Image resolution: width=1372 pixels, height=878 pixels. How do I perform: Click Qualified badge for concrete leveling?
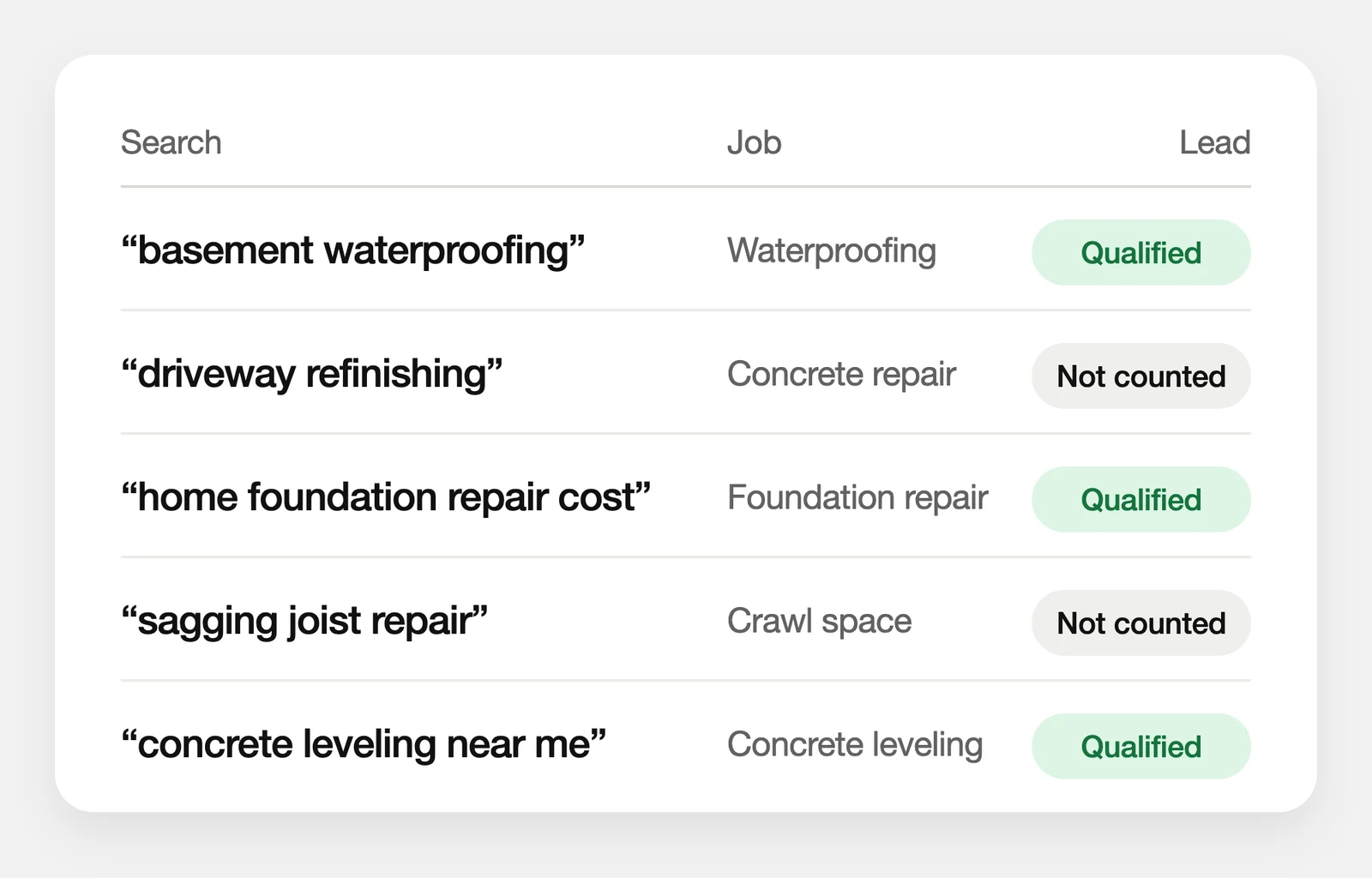(x=1140, y=746)
